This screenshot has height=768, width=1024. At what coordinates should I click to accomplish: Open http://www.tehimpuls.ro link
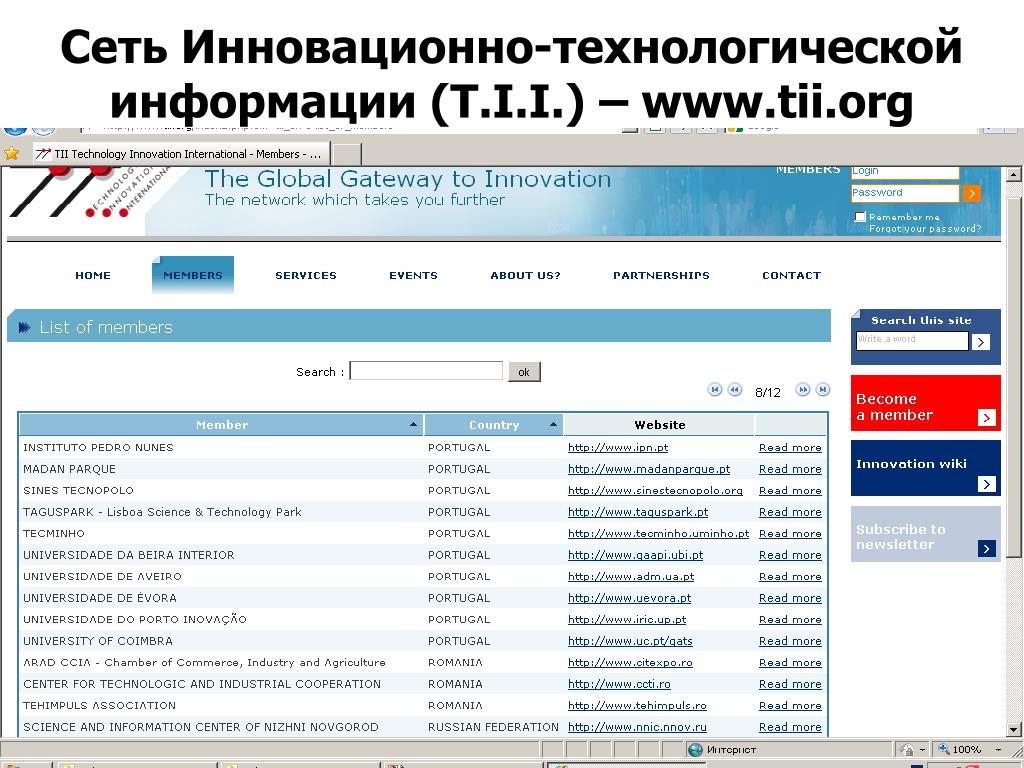637,706
